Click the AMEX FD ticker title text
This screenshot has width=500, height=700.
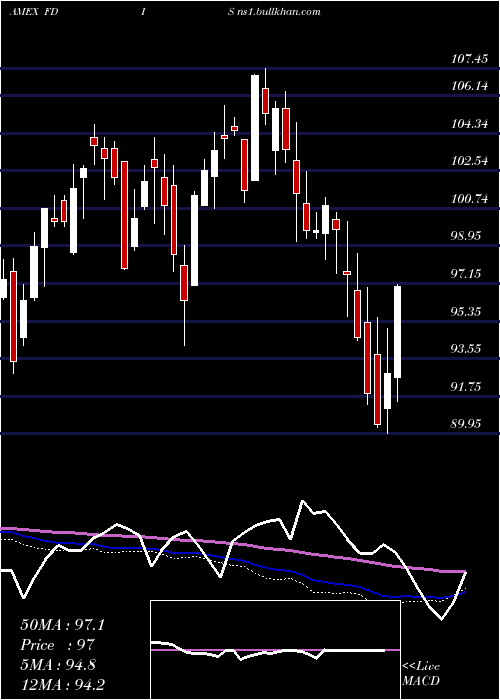tap(34, 12)
